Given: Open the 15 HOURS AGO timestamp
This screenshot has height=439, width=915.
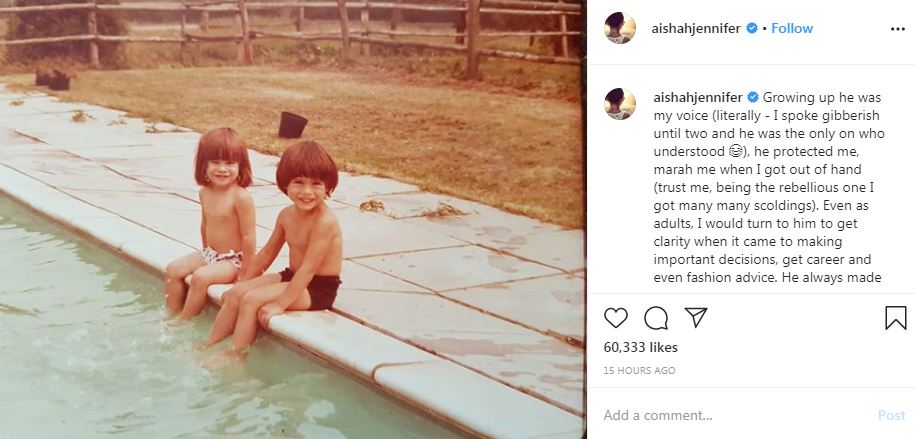Looking at the screenshot, I should click(640, 371).
